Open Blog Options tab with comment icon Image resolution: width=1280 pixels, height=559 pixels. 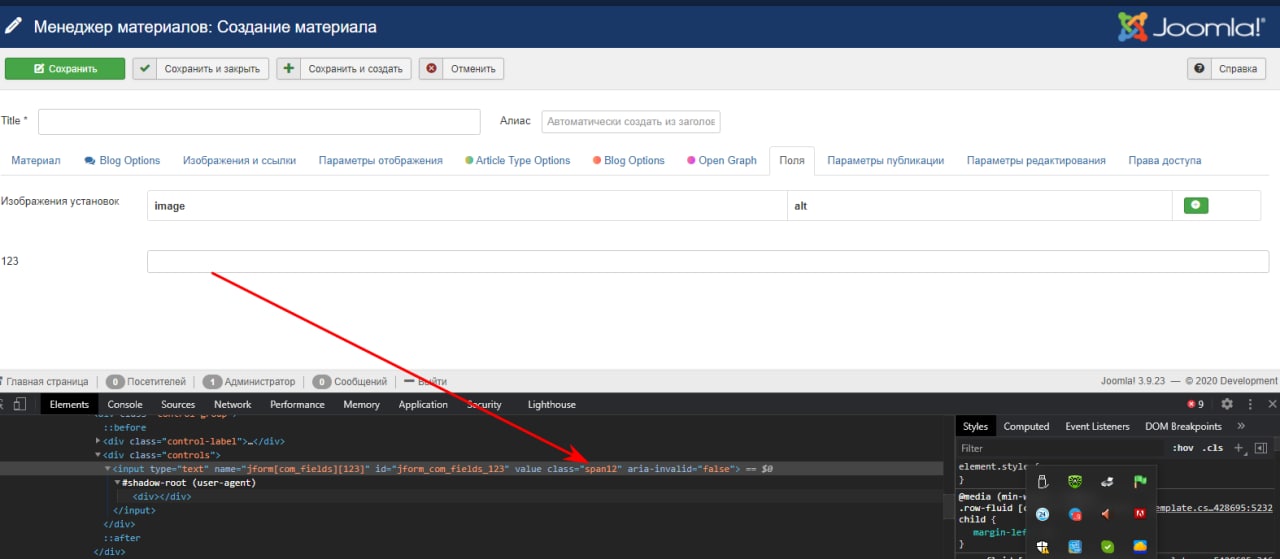point(122,160)
